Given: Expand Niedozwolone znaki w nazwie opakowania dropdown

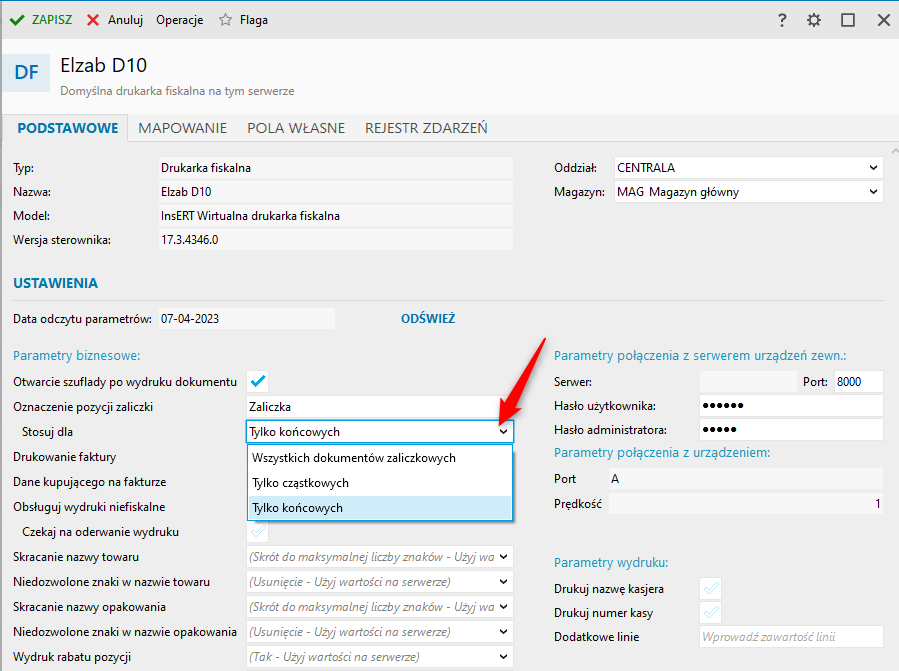Looking at the screenshot, I should tap(503, 632).
